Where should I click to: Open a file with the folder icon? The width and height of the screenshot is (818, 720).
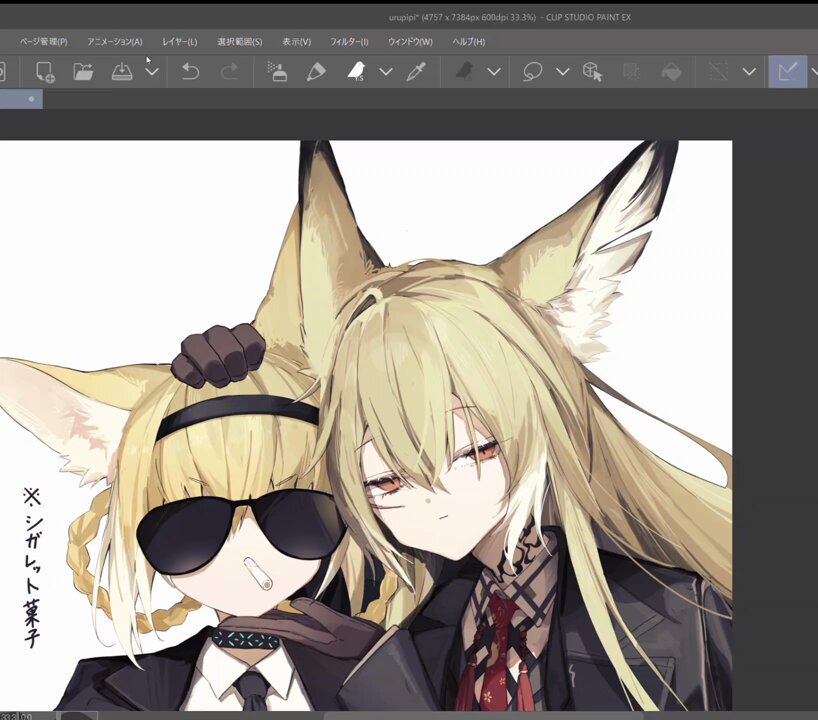tap(83, 71)
